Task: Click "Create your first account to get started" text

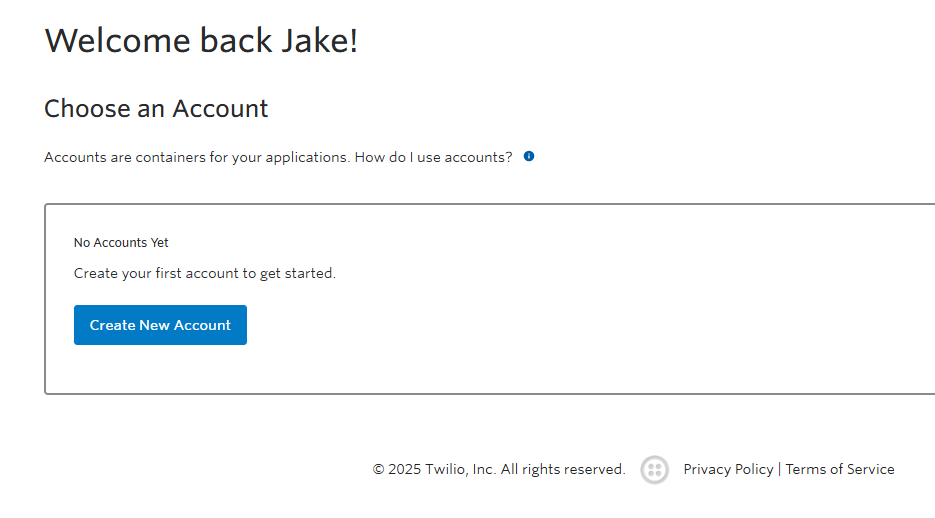Action: coord(205,273)
